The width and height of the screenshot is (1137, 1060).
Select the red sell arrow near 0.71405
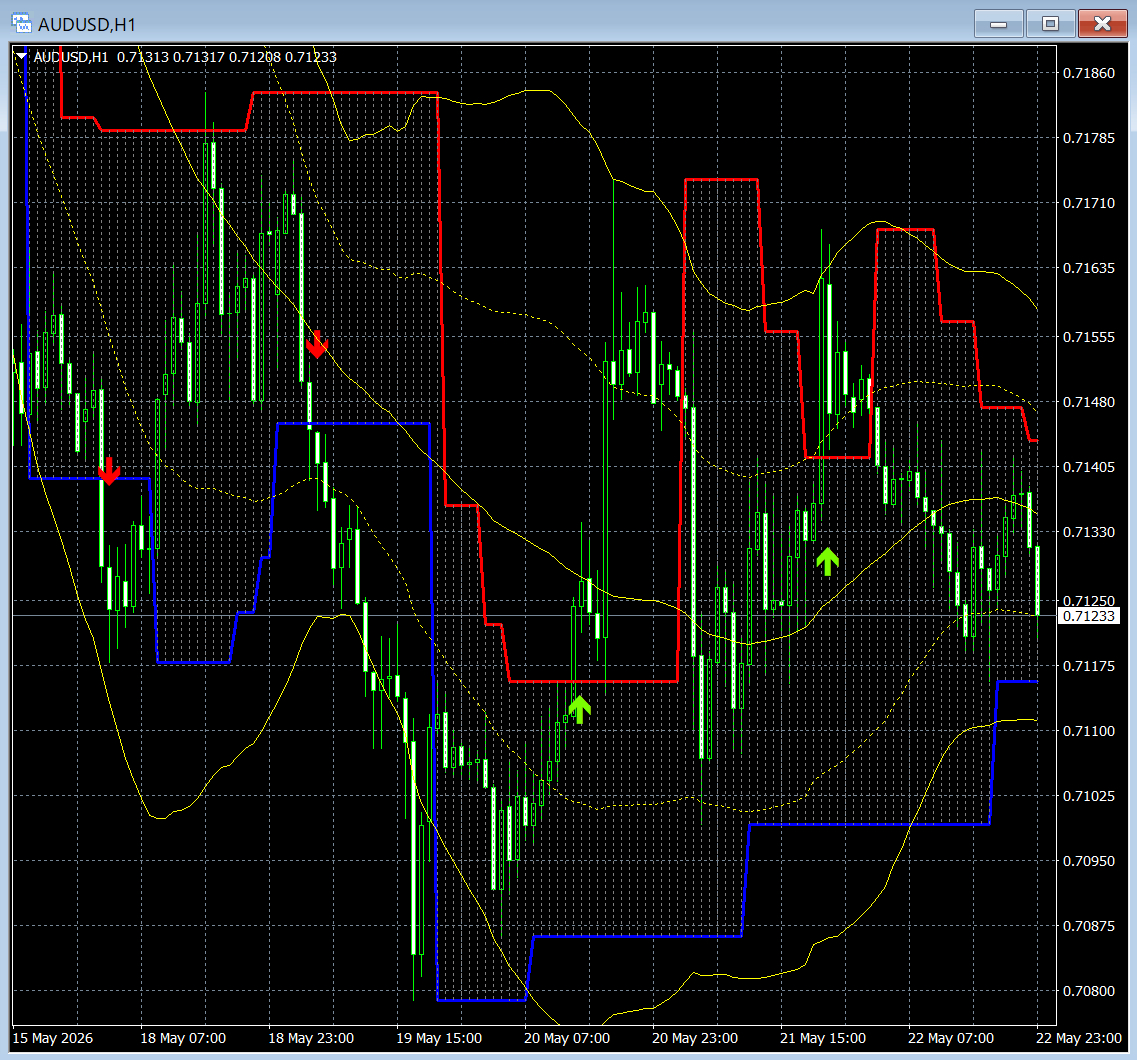(x=109, y=471)
